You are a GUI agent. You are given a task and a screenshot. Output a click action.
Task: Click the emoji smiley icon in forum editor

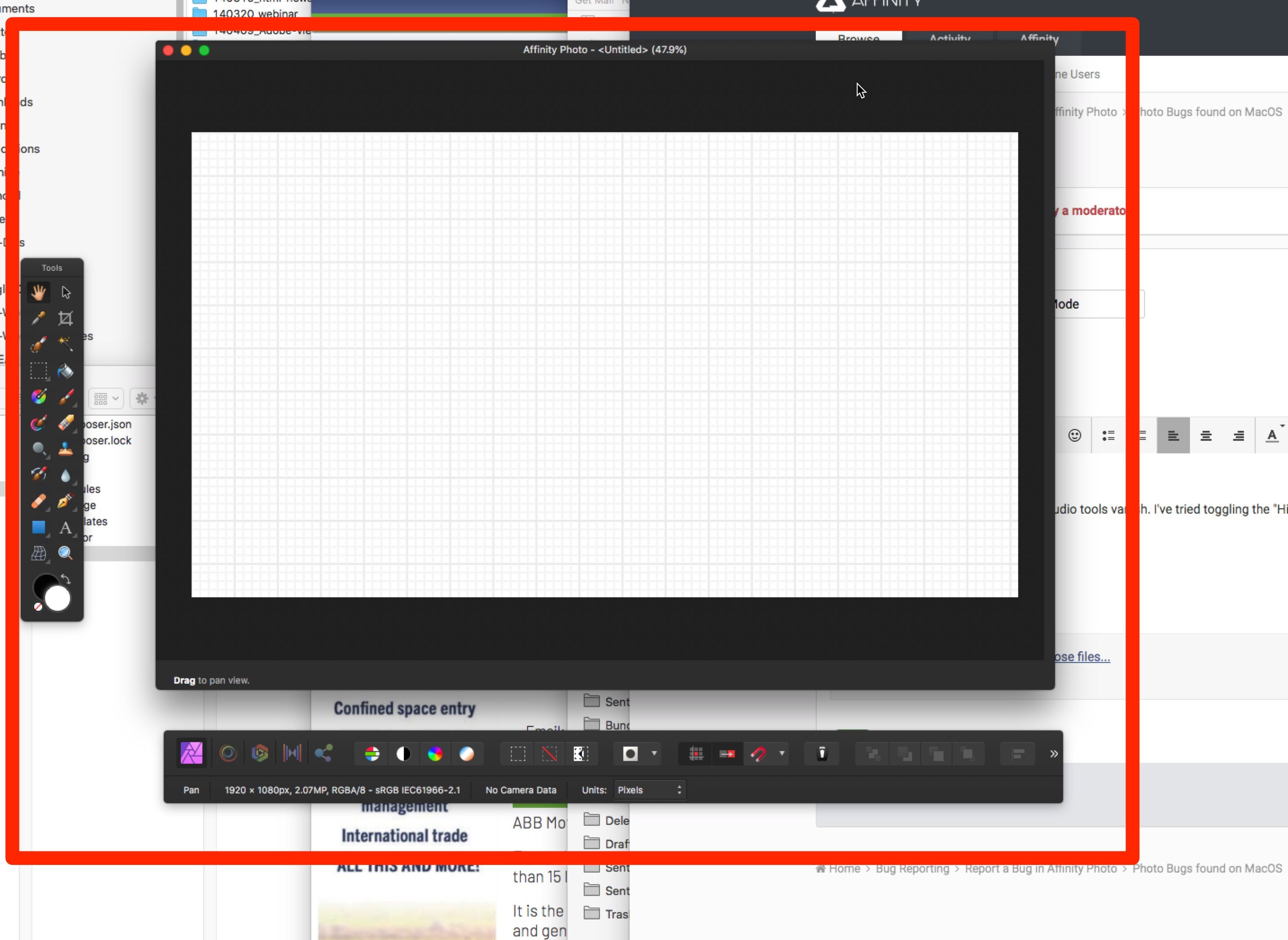coord(1075,436)
